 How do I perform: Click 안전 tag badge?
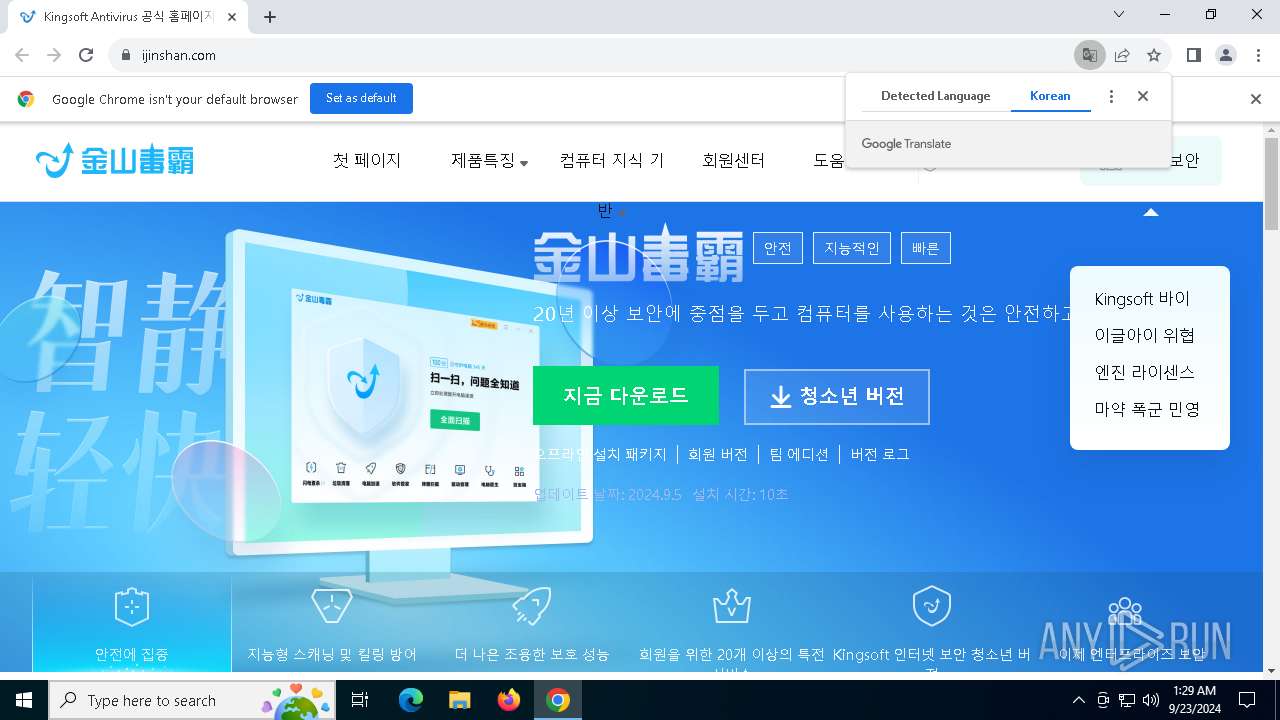778,248
